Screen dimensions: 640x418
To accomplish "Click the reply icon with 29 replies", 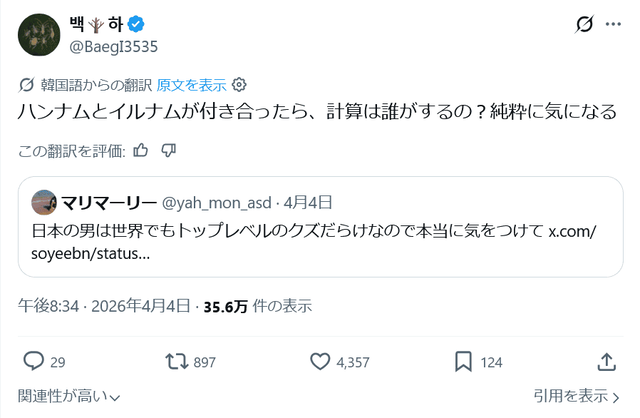I will point(34,361).
